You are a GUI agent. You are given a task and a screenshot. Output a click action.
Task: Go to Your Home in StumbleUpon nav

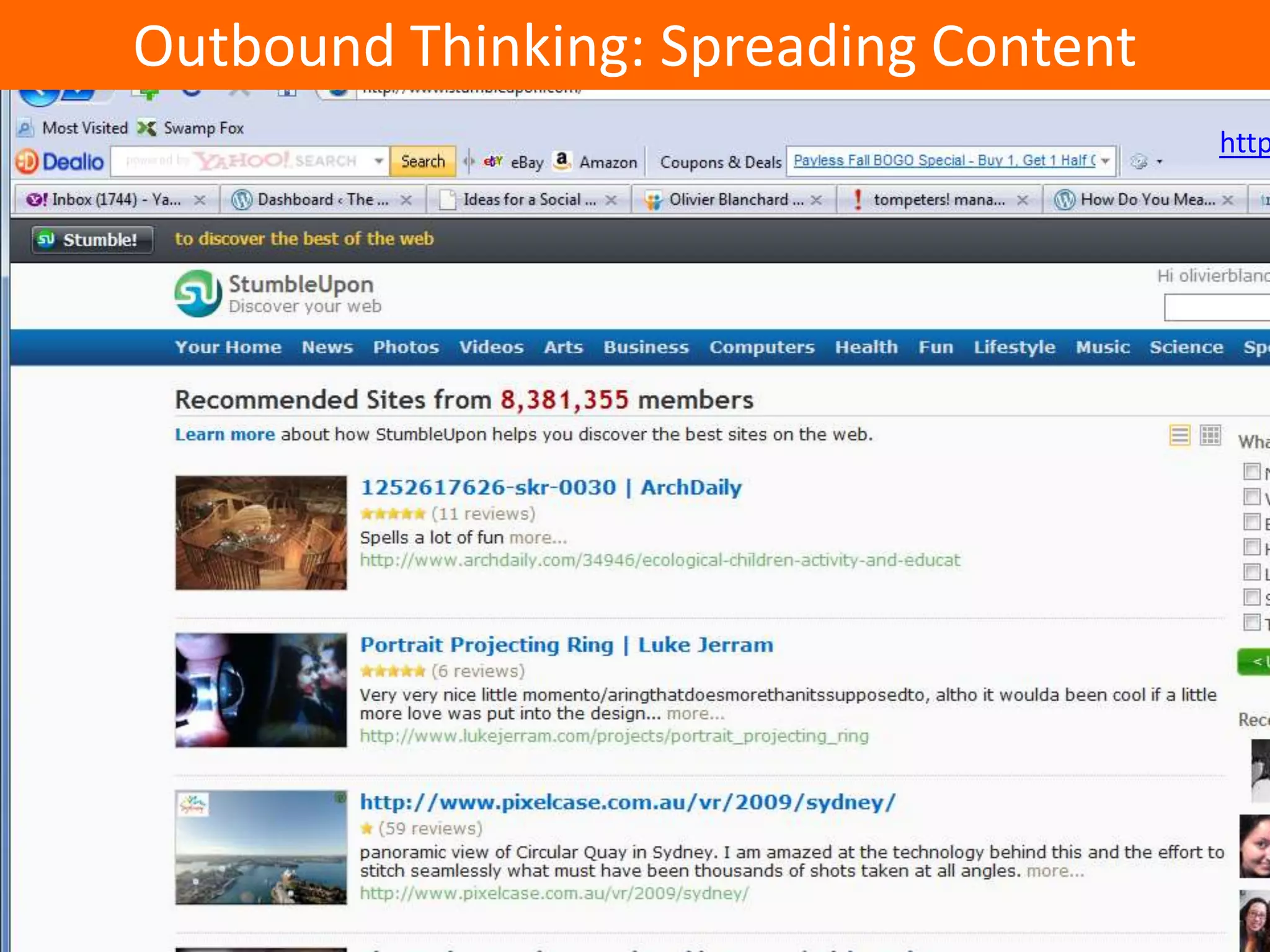coord(228,347)
